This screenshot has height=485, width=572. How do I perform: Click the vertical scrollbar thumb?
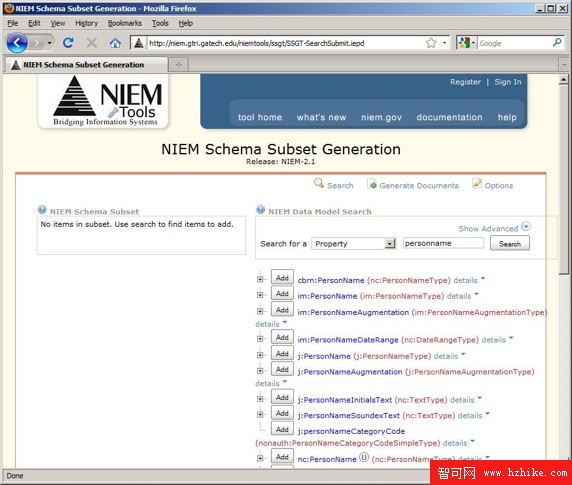click(564, 180)
